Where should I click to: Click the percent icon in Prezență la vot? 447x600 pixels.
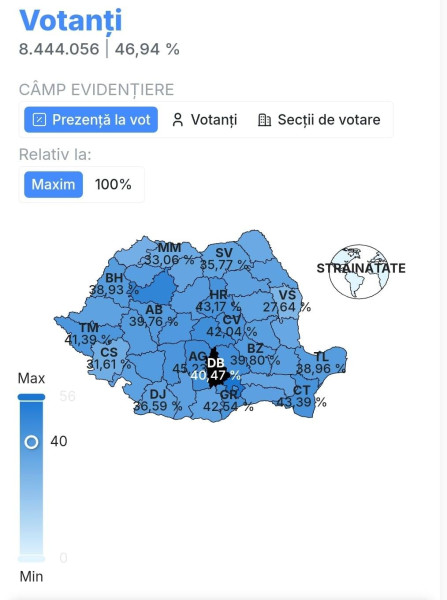[39, 120]
